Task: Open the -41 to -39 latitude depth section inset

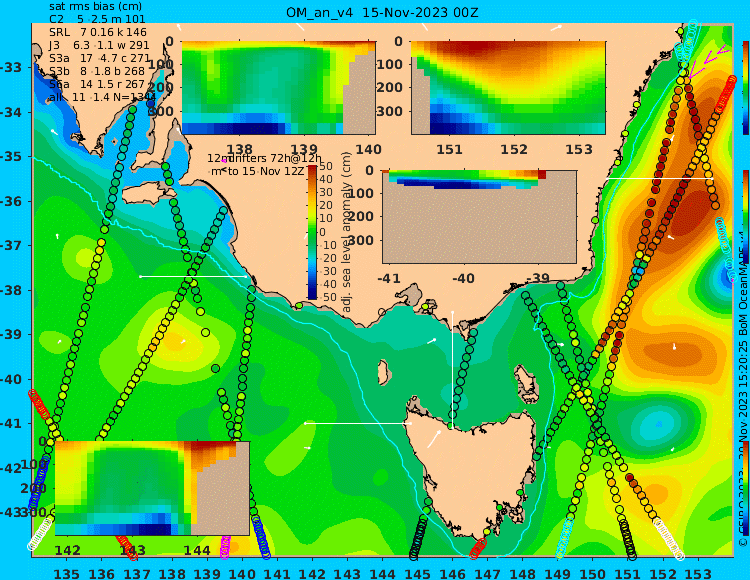Action: click(479, 217)
